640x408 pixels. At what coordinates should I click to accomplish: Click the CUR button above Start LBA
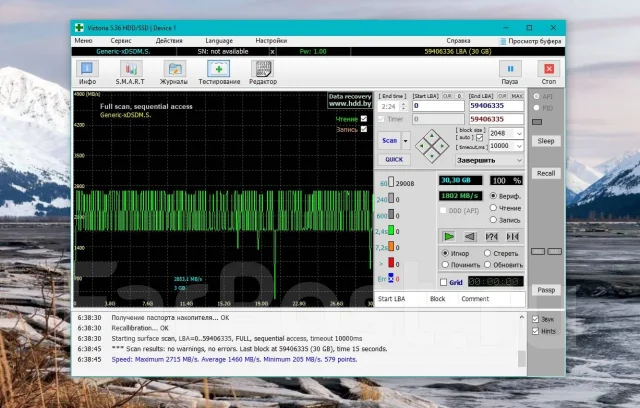point(447,96)
